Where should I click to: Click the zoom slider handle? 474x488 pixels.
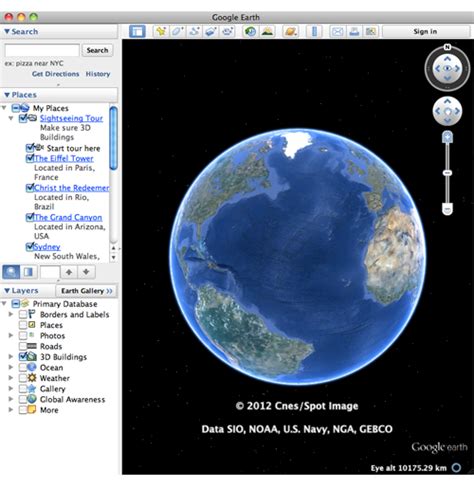point(447,173)
